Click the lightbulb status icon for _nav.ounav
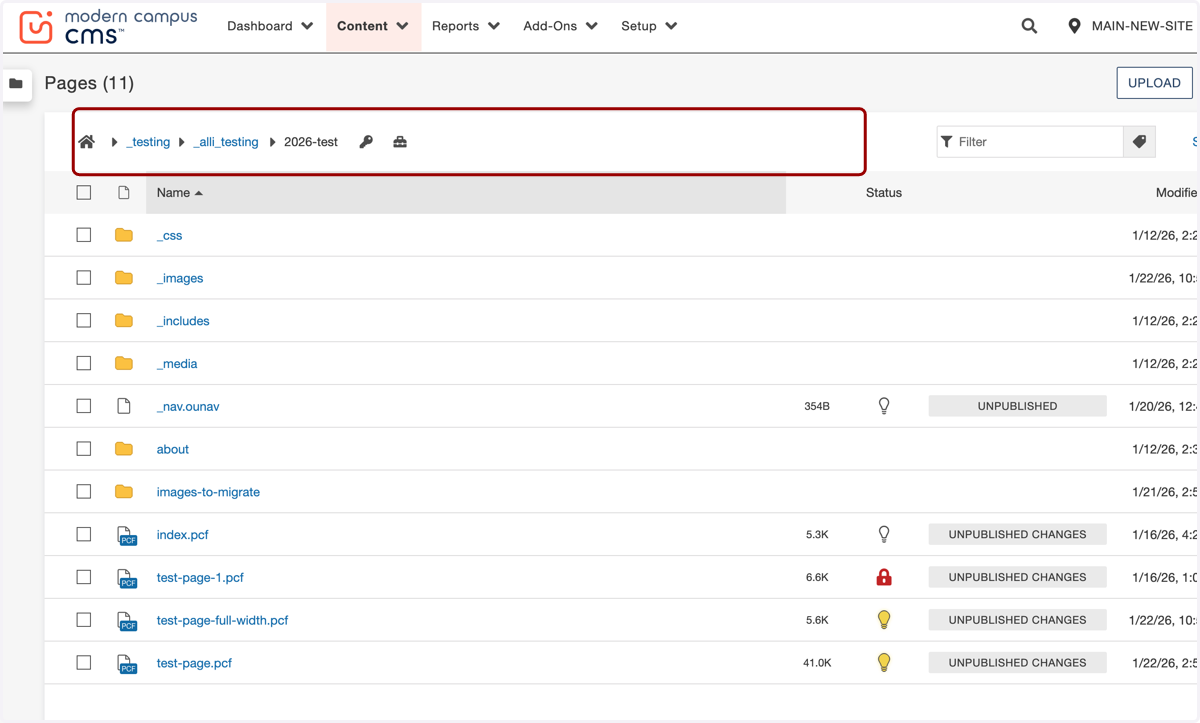Image resolution: width=1200 pixels, height=723 pixels. click(884, 406)
